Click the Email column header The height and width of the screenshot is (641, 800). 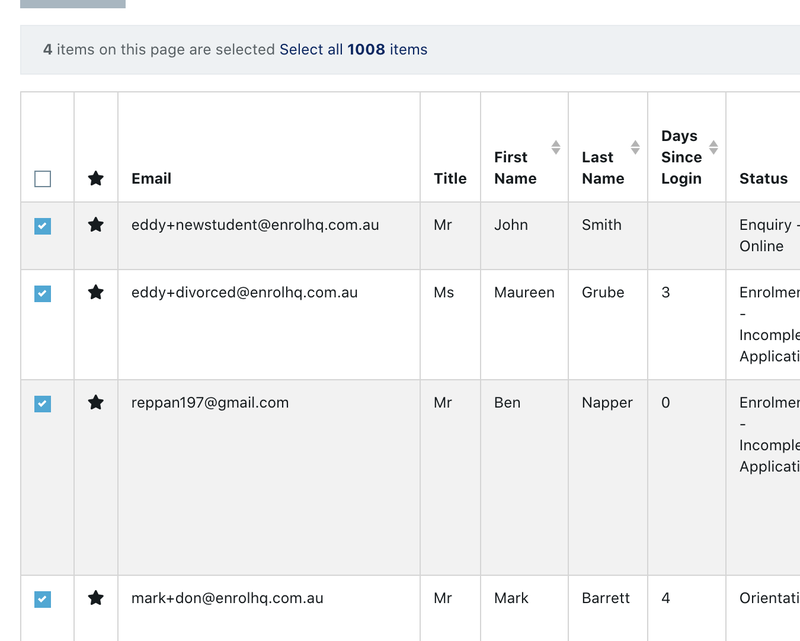click(151, 178)
